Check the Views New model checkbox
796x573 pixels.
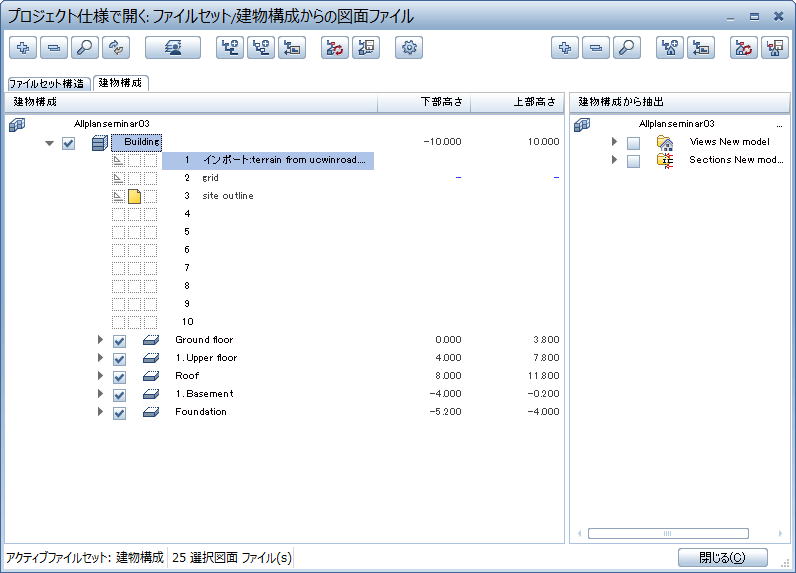[x=633, y=143]
